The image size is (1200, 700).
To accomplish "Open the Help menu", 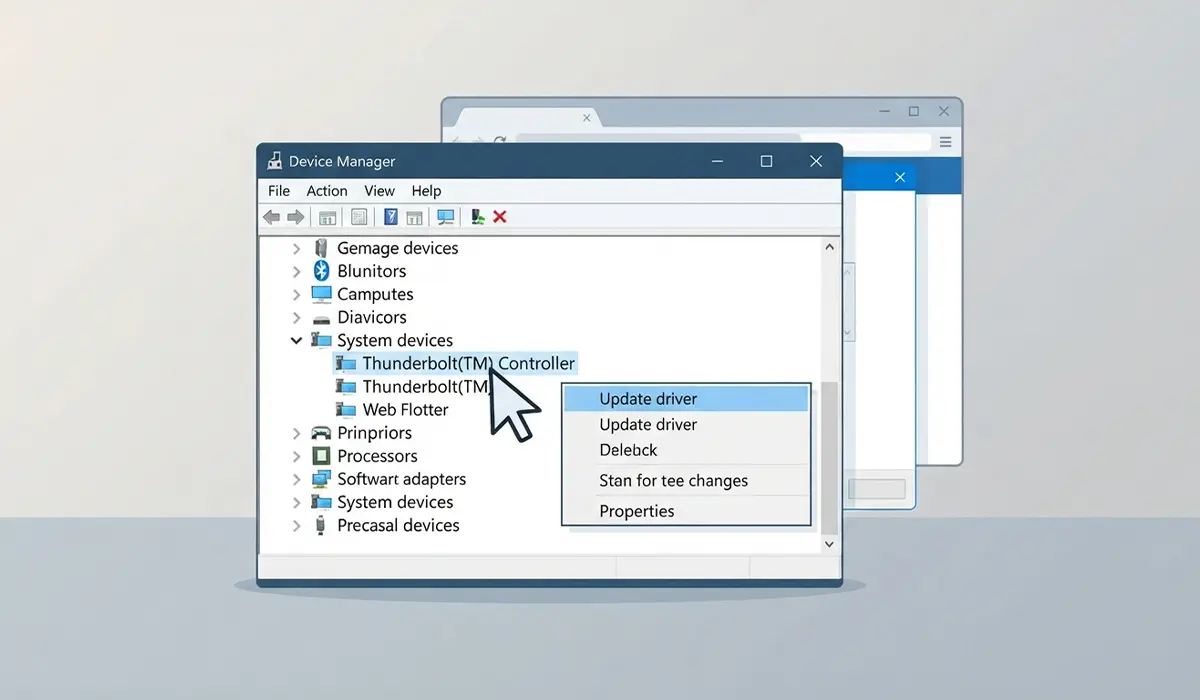I will tap(426, 190).
